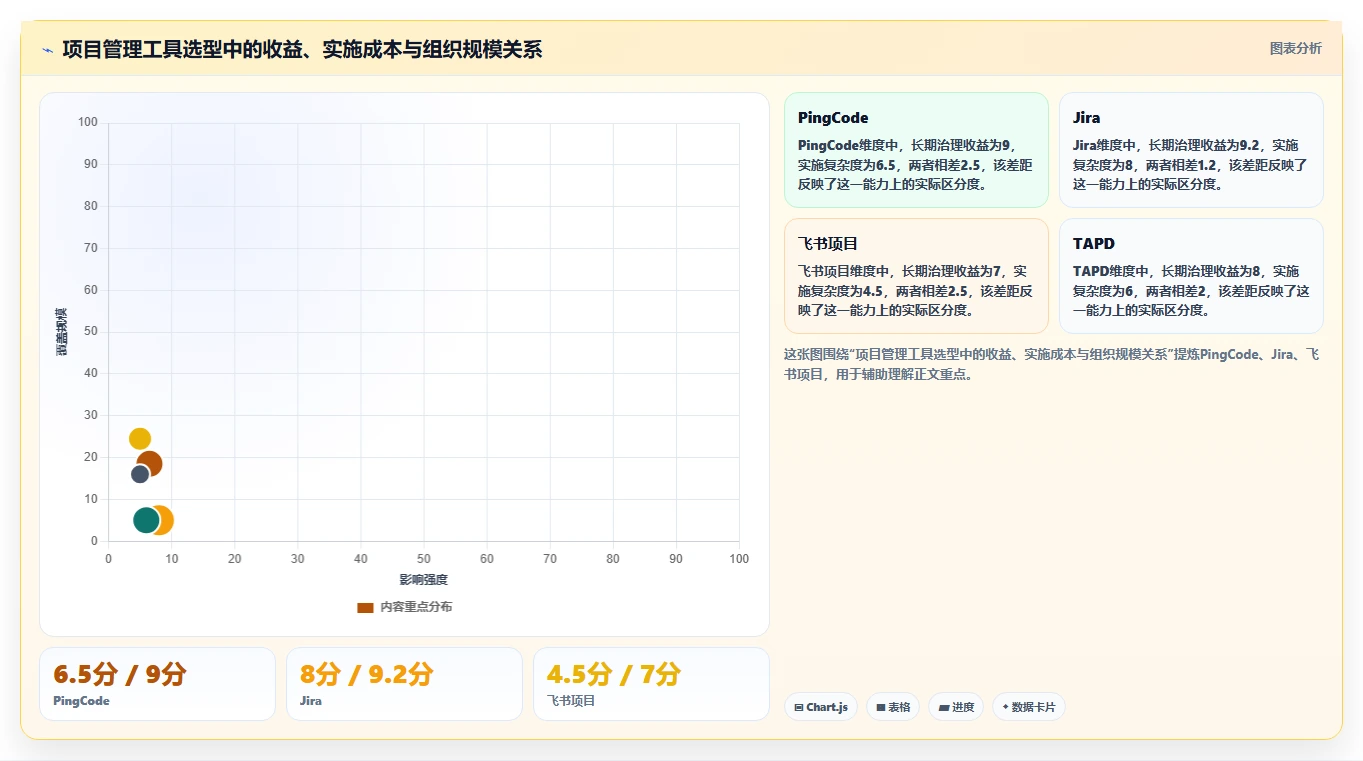Click the chart title about 项目管理工具选型

302,49
